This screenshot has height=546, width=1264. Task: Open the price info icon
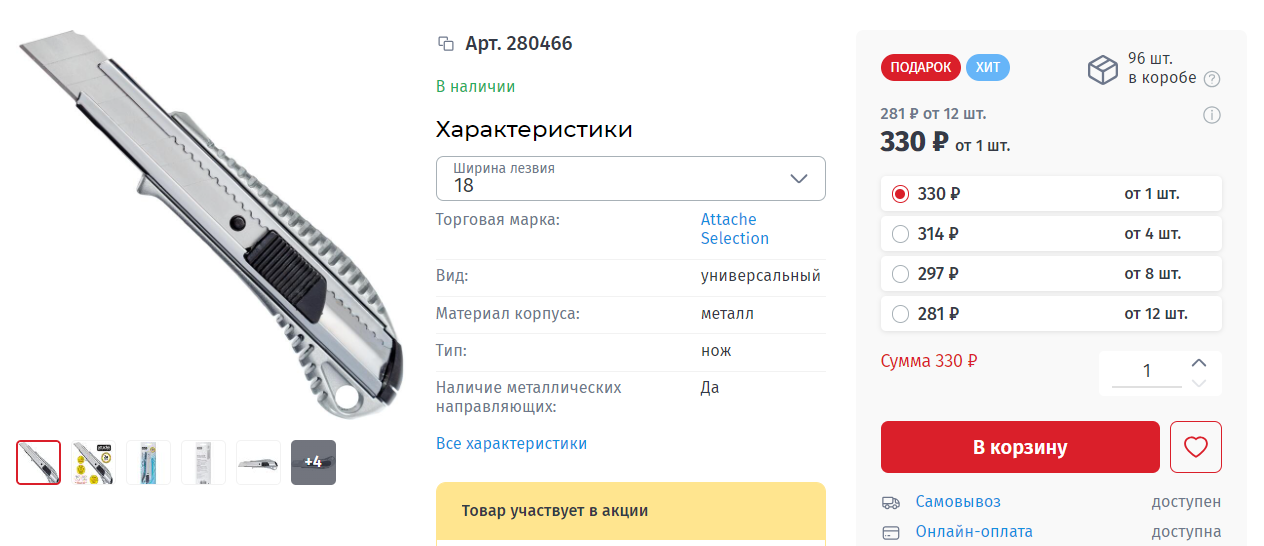(x=1212, y=115)
